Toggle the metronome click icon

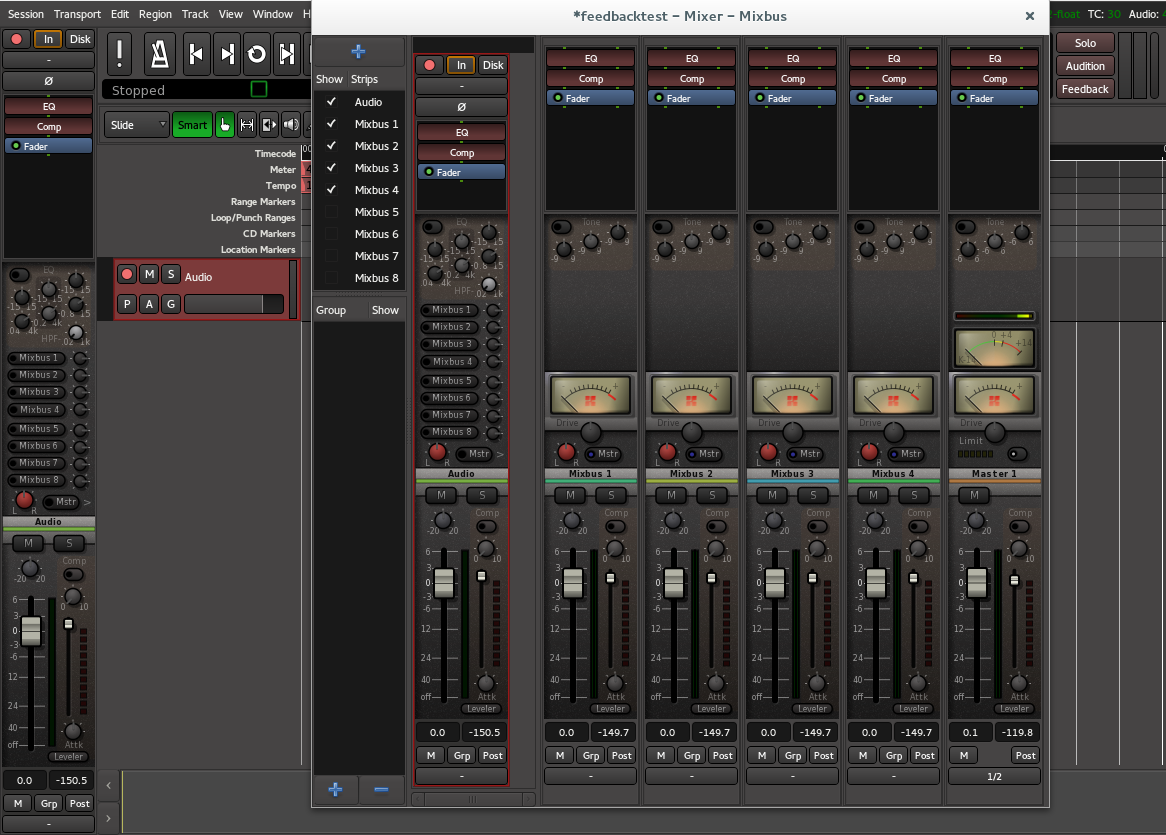pos(158,54)
